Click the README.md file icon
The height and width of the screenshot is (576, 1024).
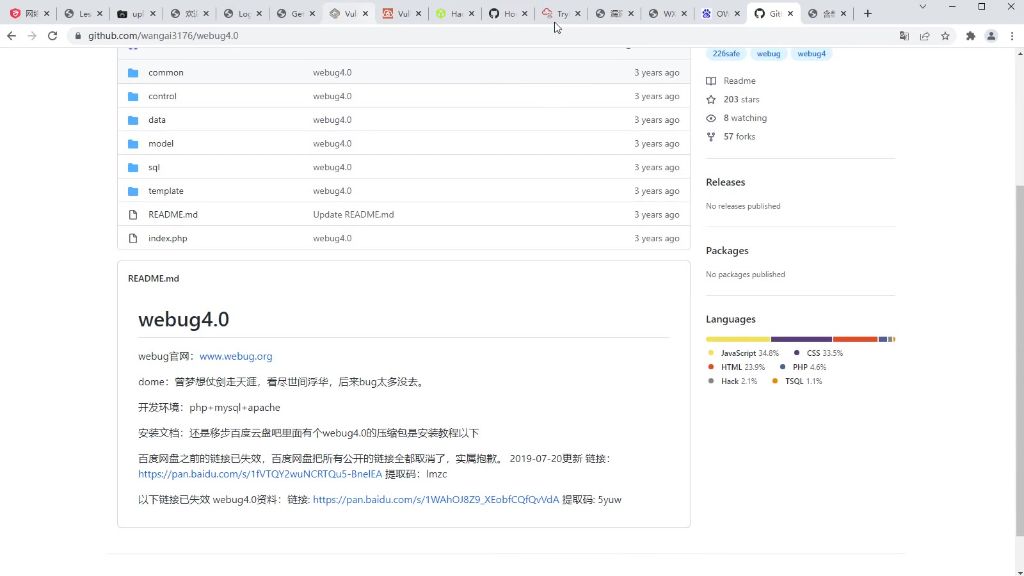click(133, 215)
